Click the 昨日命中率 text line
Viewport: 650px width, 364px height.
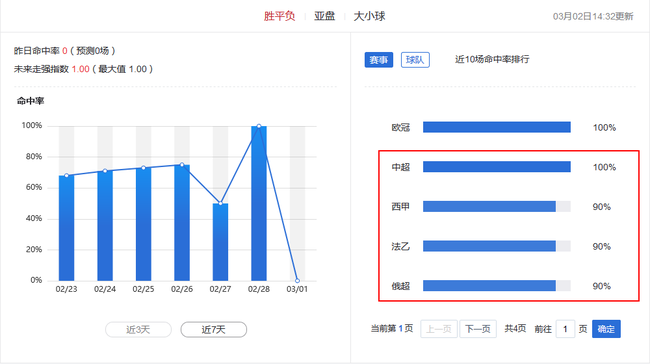click(65, 51)
